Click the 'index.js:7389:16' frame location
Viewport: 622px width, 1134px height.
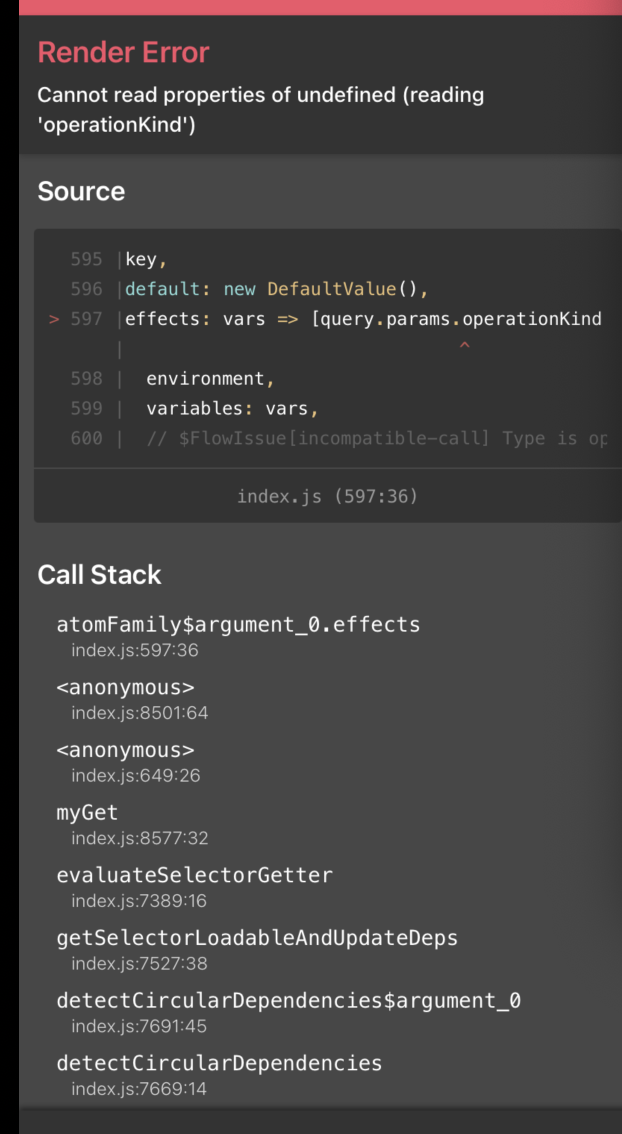tap(139, 901)
